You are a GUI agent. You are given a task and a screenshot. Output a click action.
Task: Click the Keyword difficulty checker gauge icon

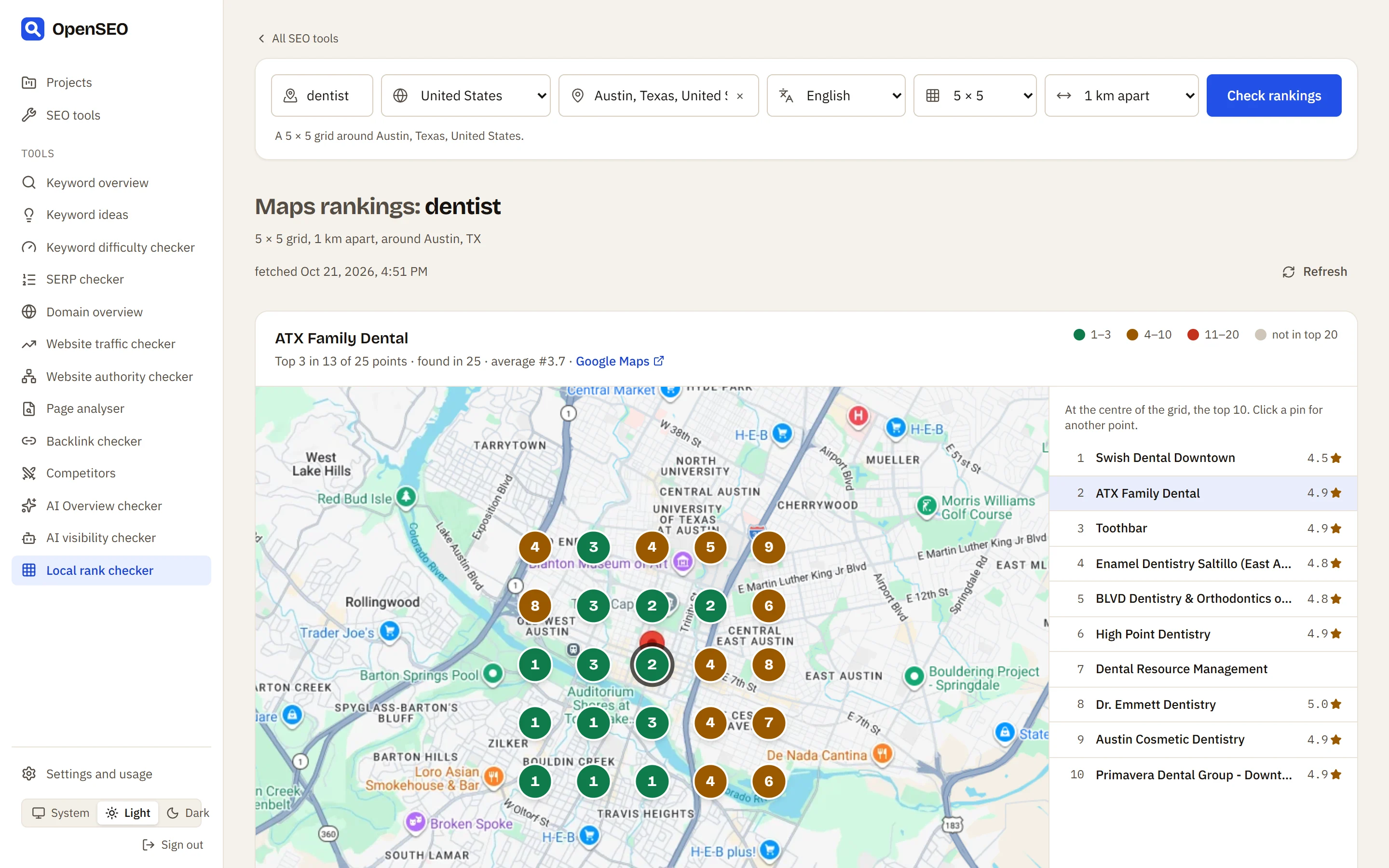[x=29, y=247]
